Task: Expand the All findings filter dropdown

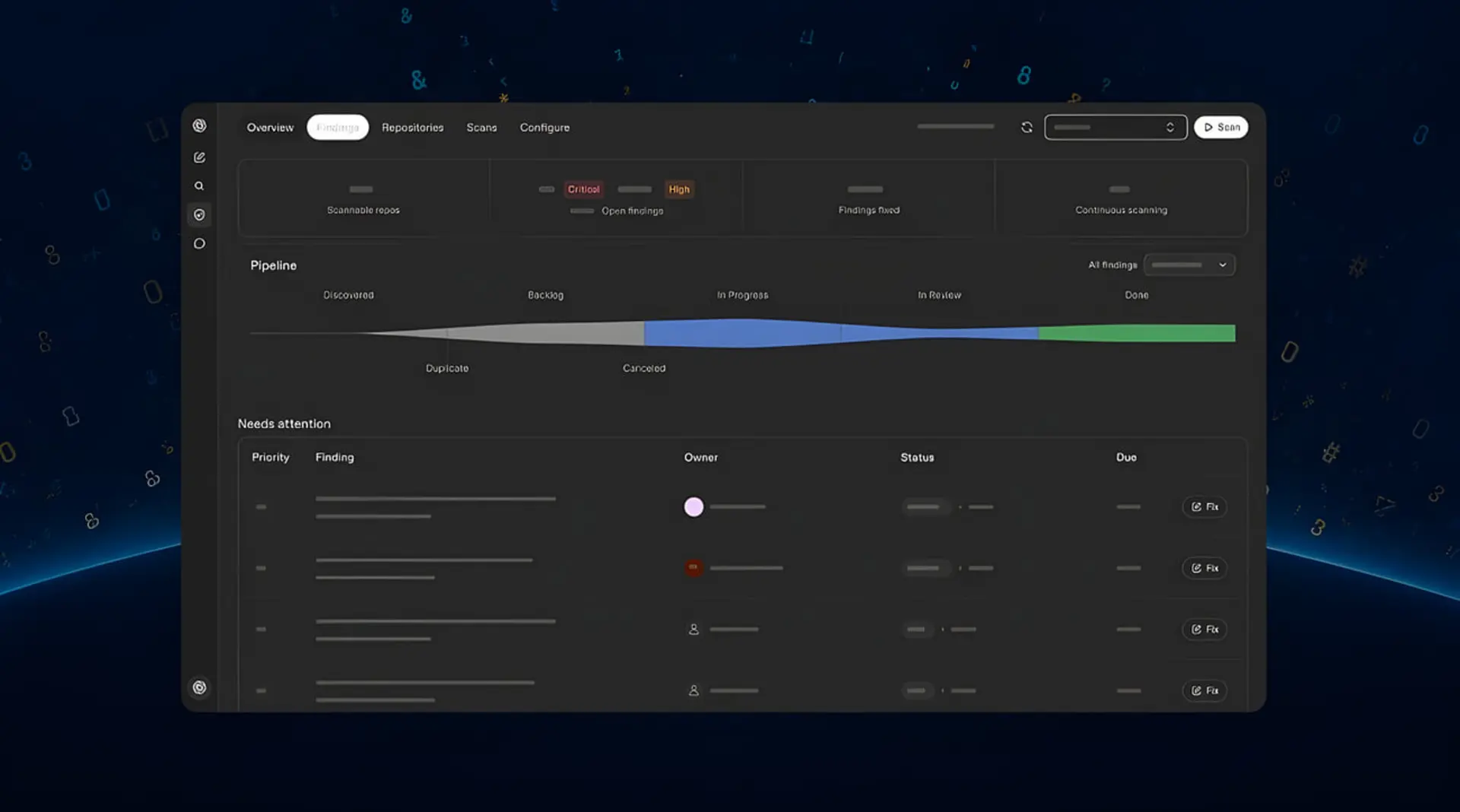Action: 1189,265
